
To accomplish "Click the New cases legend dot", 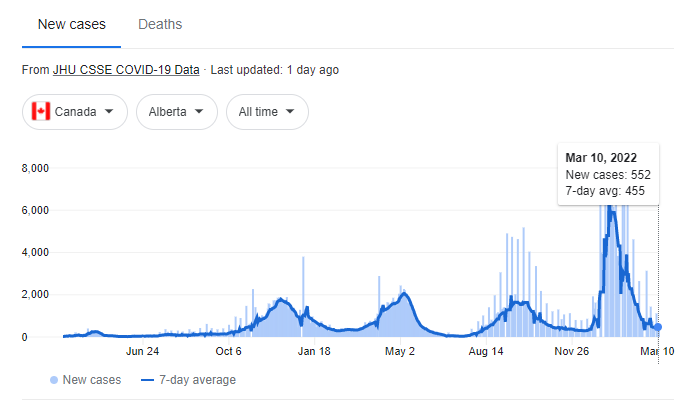I will (54, 380).
